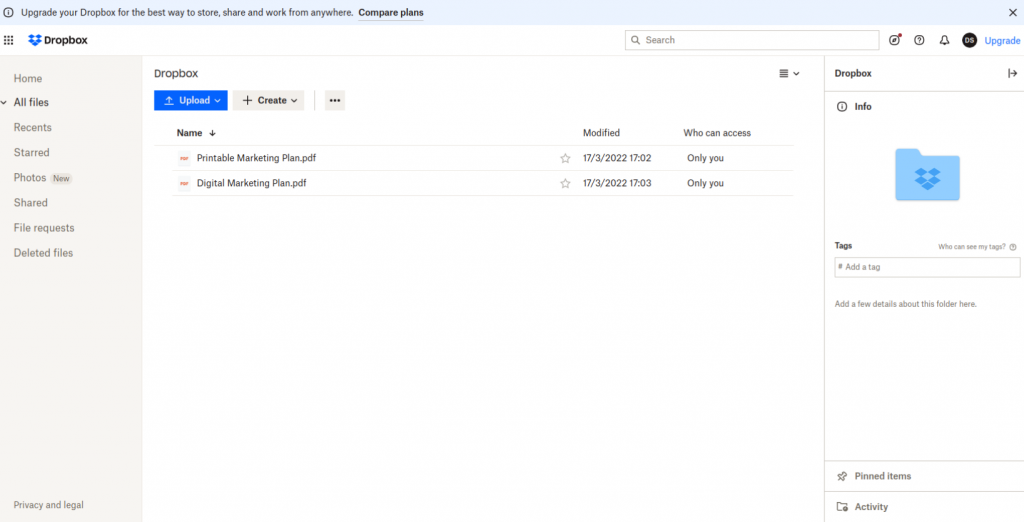Open the more options ellipsis button

point(335,100)
